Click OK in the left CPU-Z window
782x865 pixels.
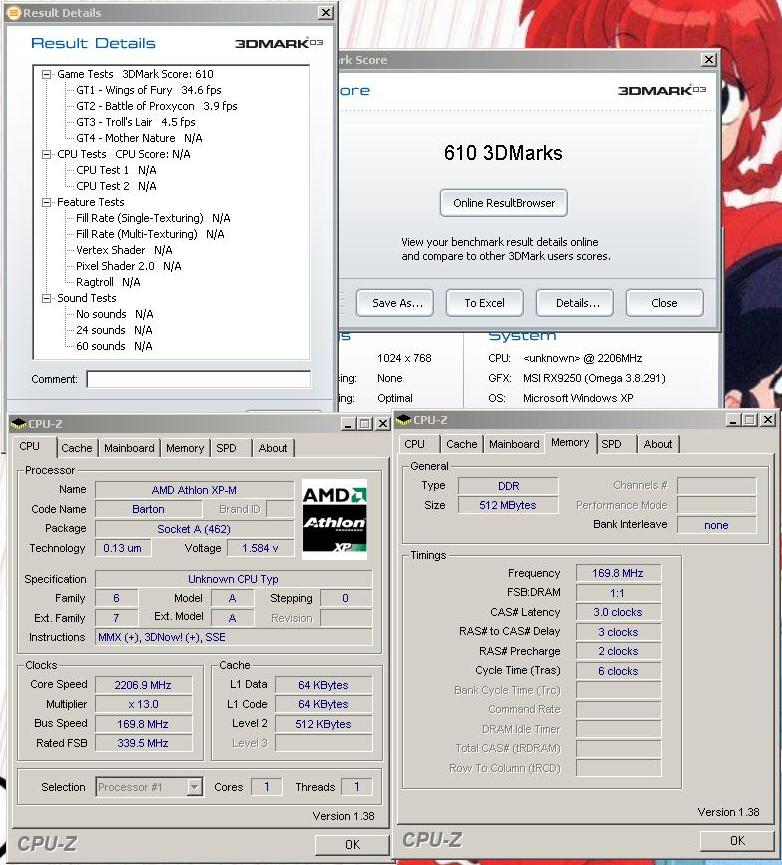pyautogui.click(x=352, y=845)
